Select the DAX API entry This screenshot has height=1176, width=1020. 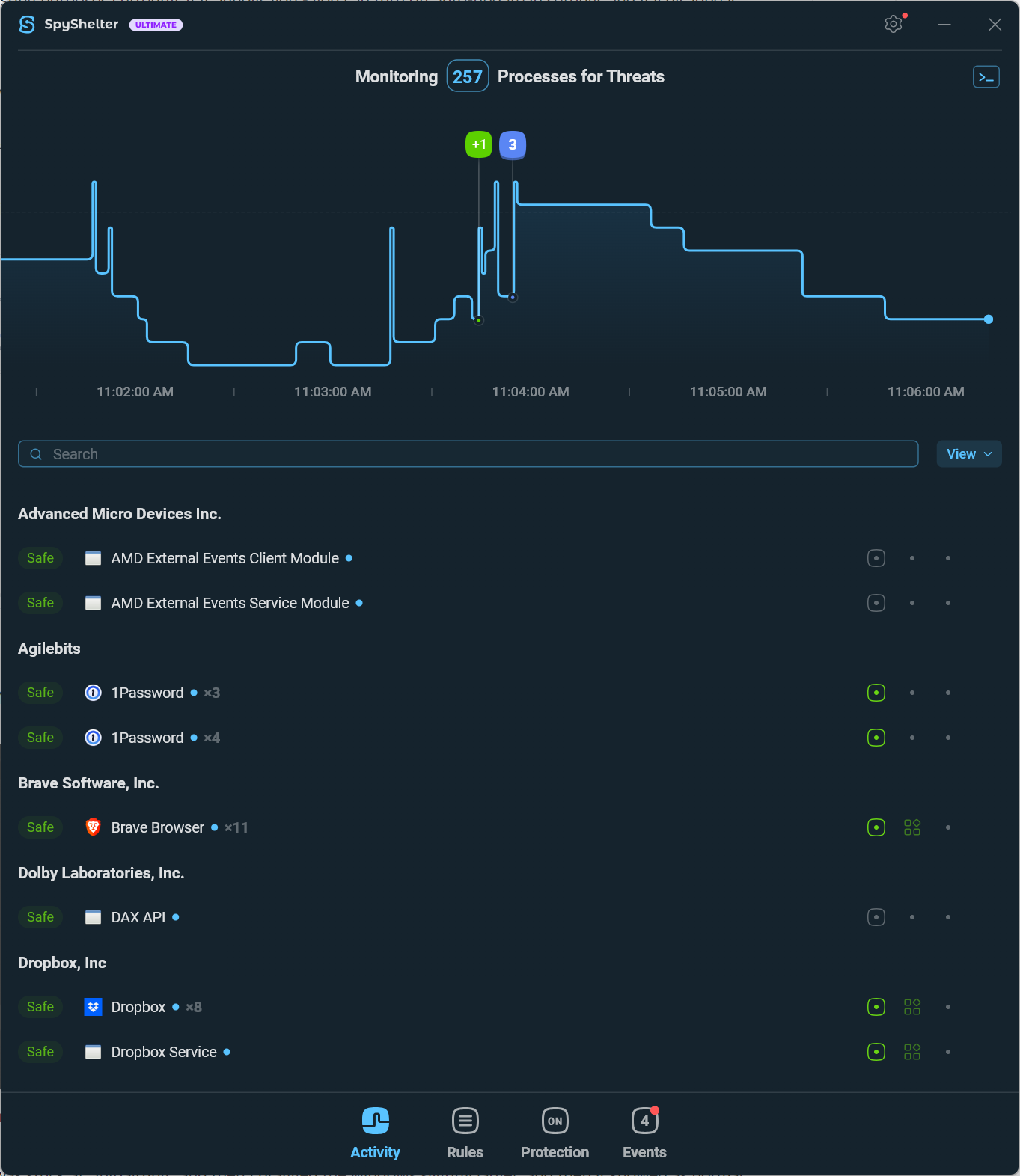pos(510,917)
